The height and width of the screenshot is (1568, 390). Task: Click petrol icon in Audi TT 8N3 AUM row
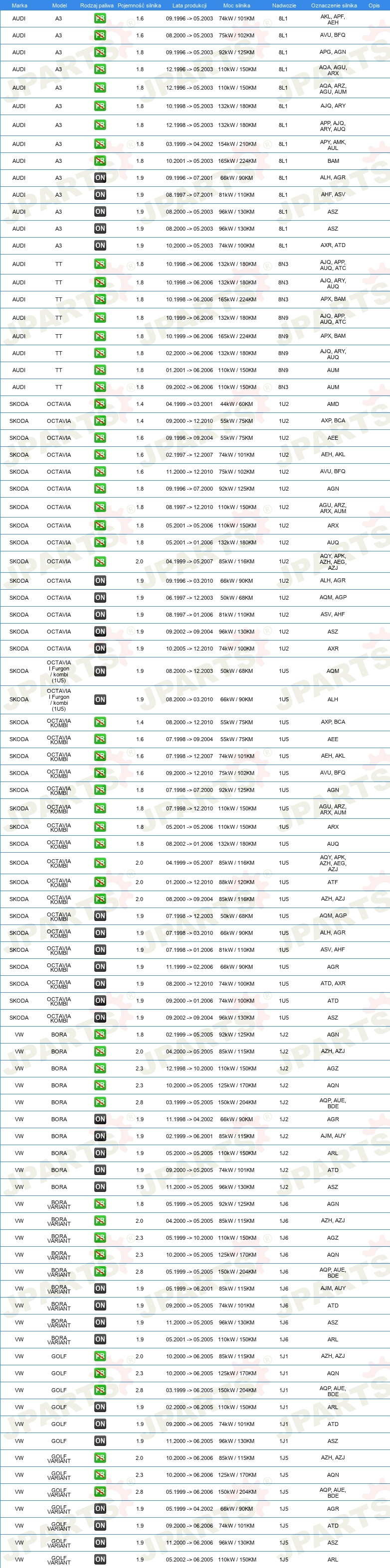(x=100, y=387)
